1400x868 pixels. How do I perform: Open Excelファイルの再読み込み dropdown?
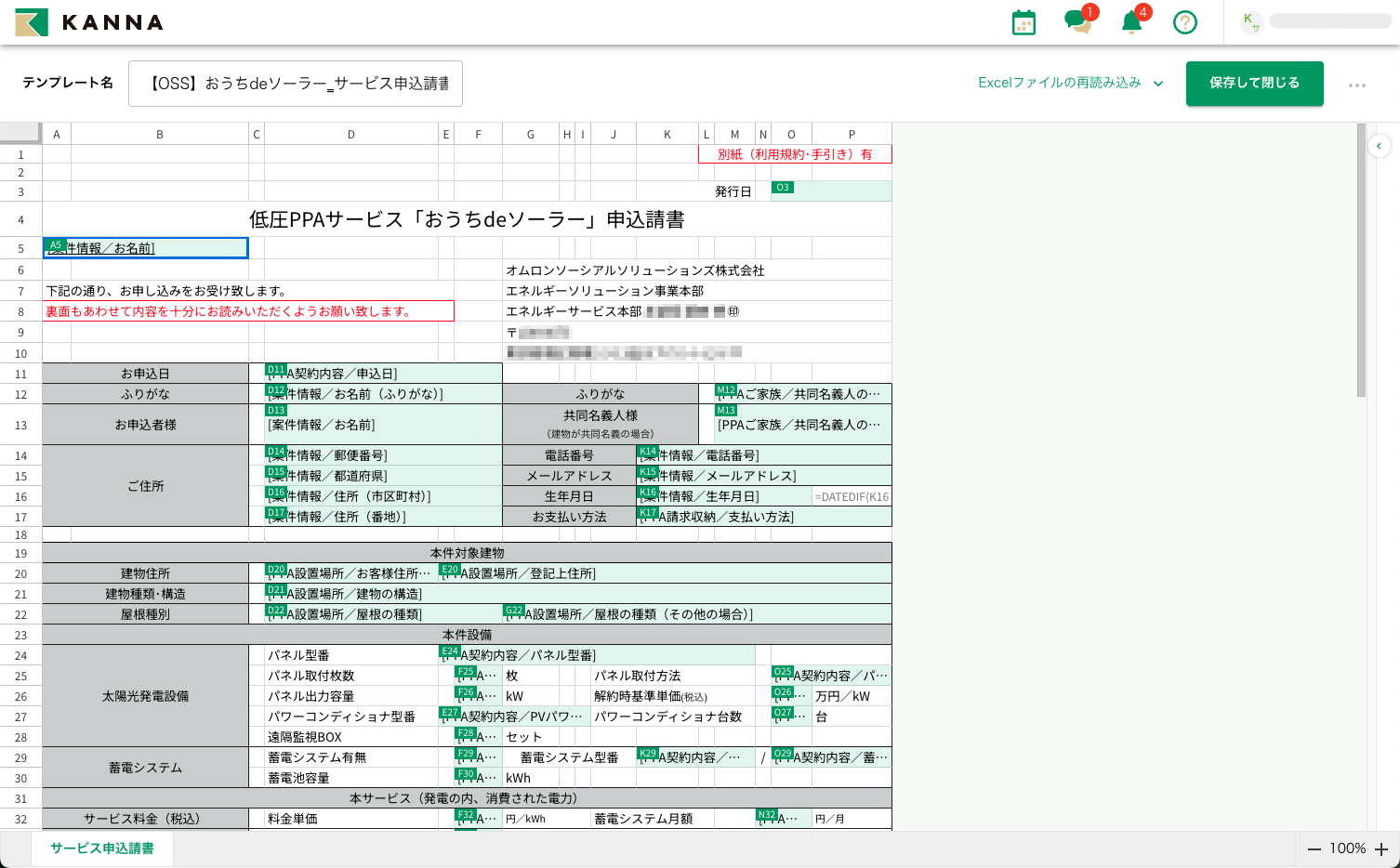(1070, 83)
